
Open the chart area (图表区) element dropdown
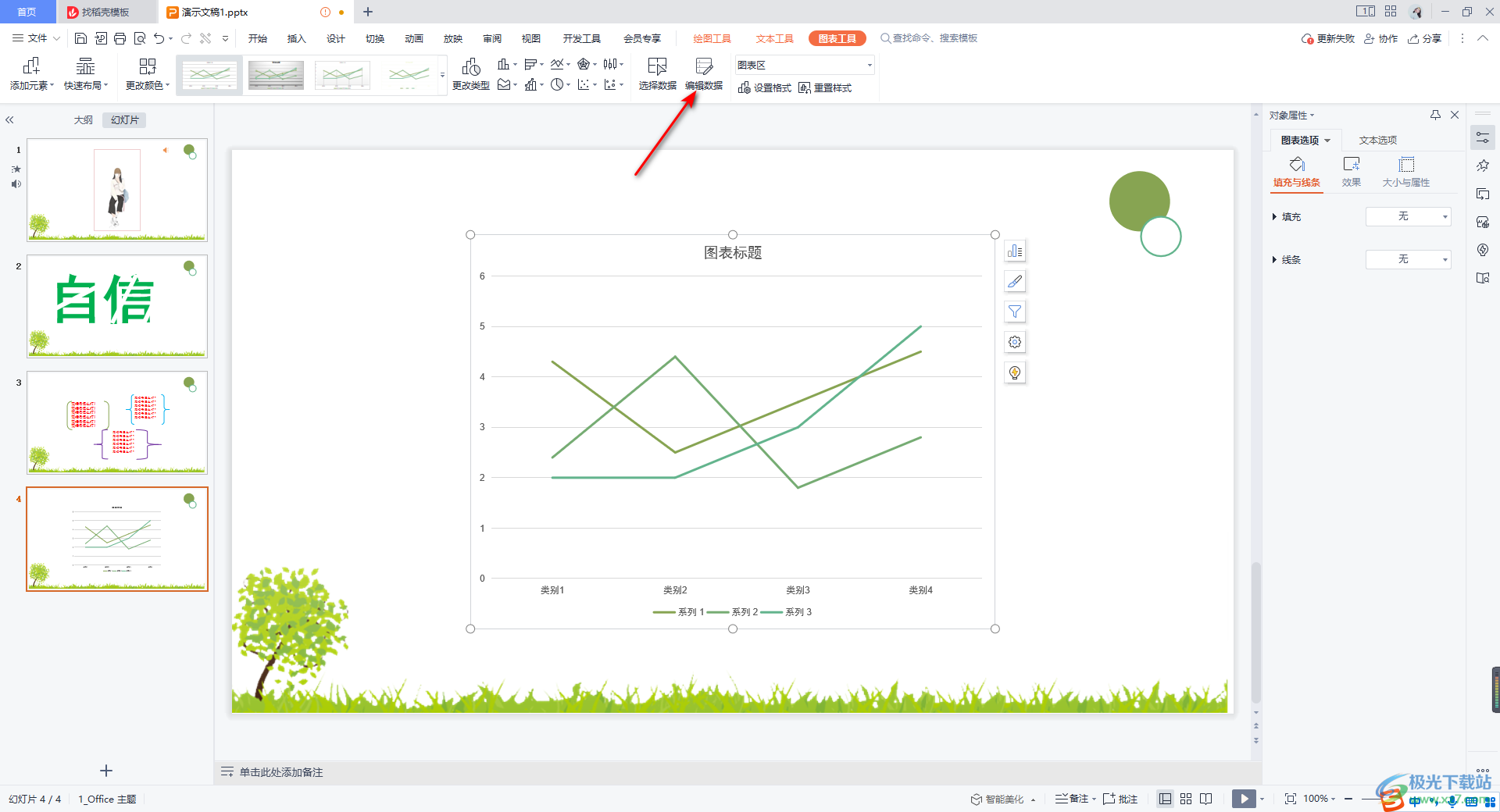pyautogui.click(x=804, y=65)
